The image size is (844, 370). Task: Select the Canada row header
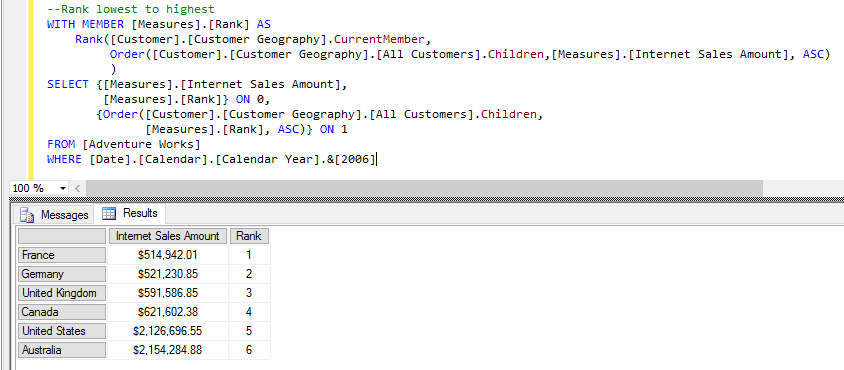62,312
